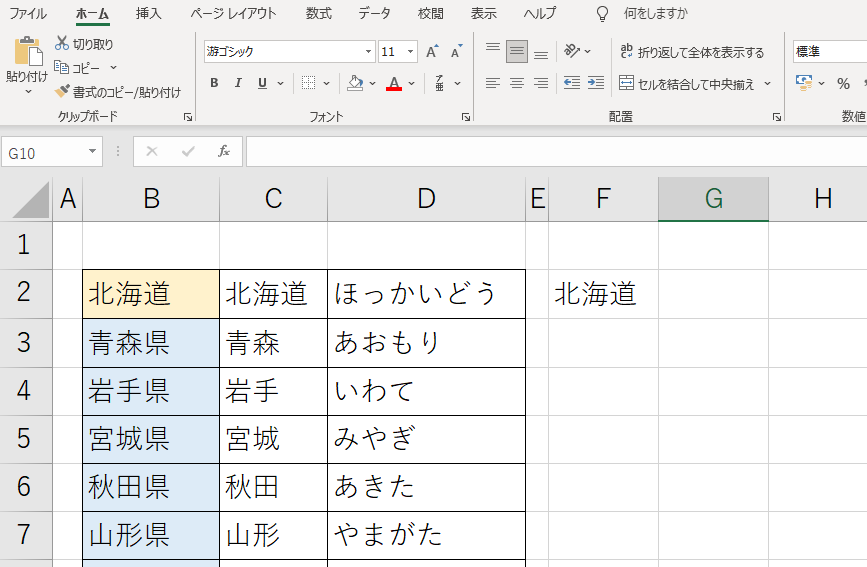Switch to the 校閲 tab

pos(431,13)
